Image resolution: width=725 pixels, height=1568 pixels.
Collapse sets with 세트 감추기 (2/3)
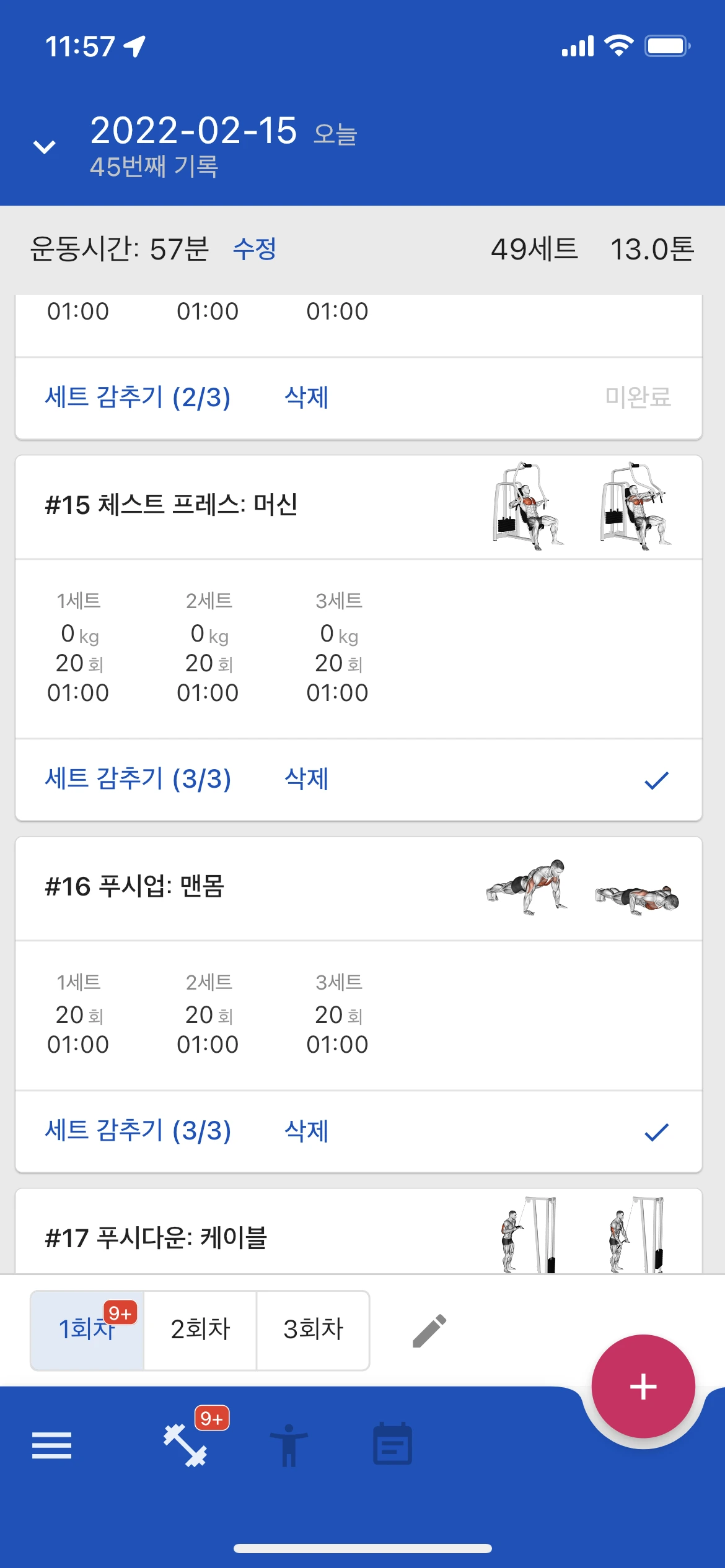click(138, 398)
